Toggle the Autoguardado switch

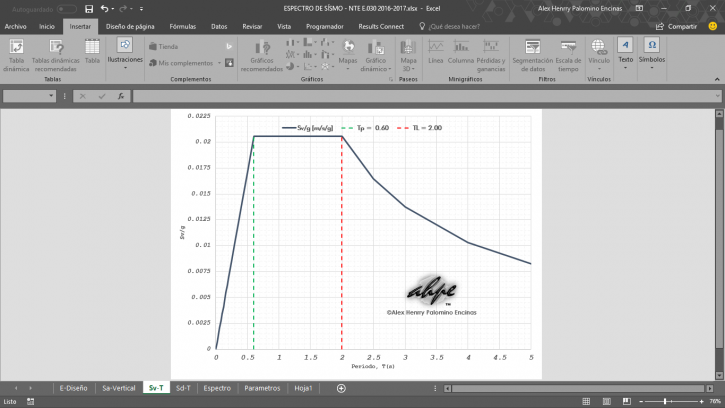[67, 8]
